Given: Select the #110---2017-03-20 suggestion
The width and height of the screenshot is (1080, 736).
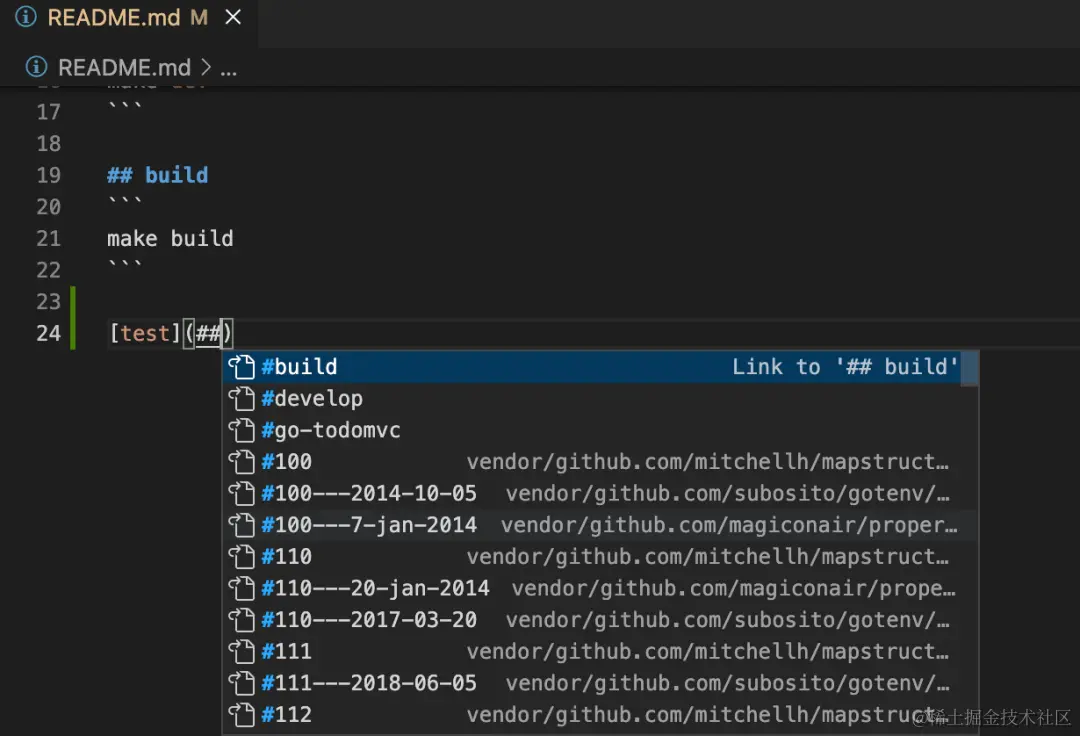Looking at the screenshot, I should tap(592, 620).
